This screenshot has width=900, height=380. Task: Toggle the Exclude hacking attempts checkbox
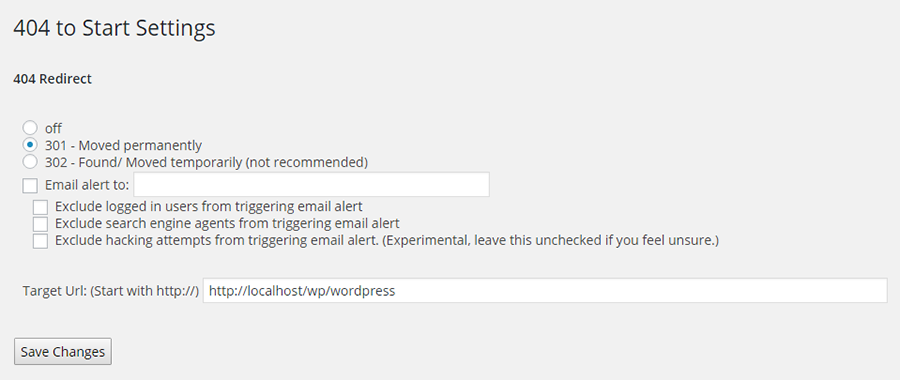tap(40, 241)
